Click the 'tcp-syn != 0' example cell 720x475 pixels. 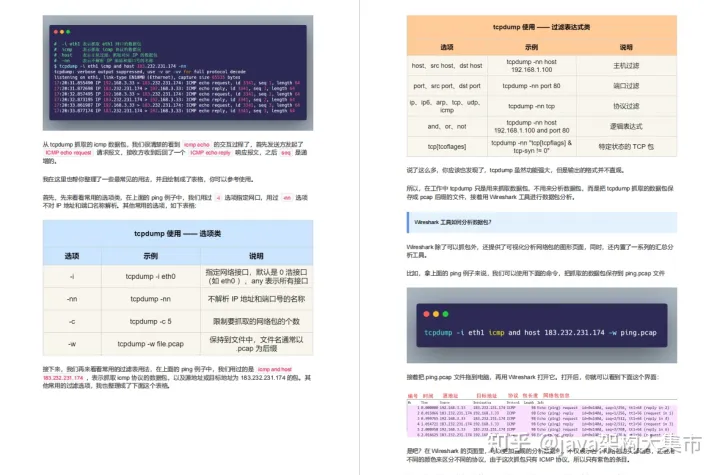532,147
